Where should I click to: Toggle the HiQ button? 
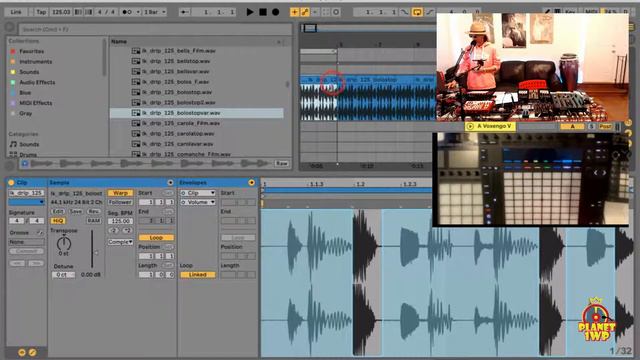[58, 221]
